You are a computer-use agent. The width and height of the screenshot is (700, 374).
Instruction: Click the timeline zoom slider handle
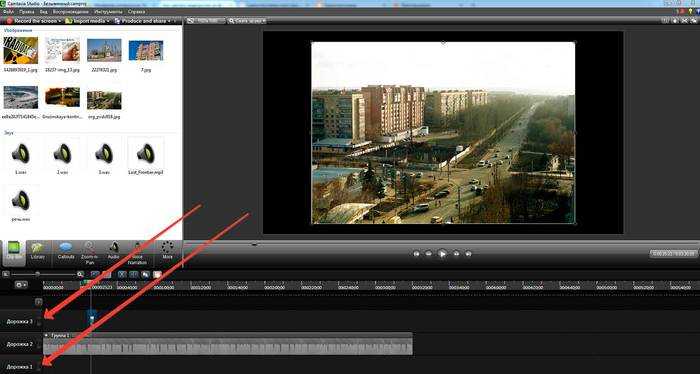(37, 274)
